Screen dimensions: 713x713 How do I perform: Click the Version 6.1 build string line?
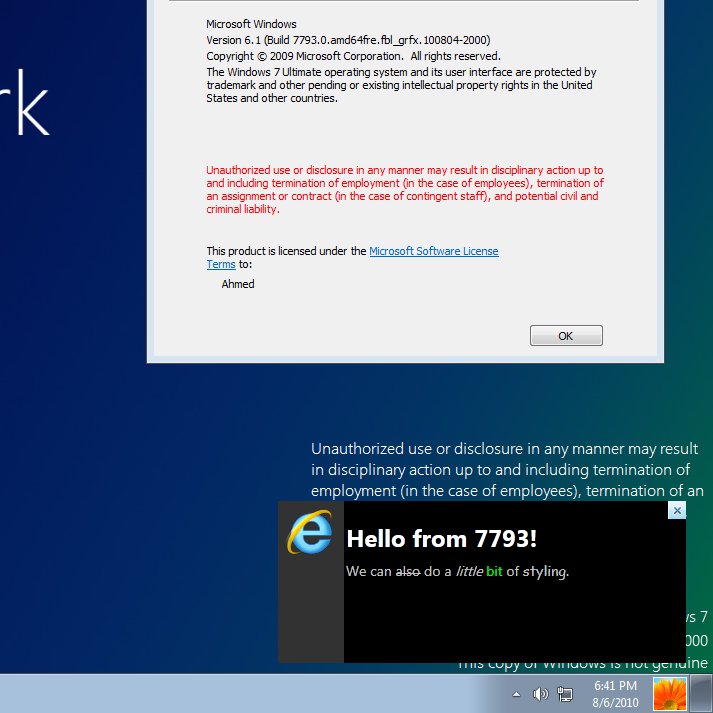point(348,40)
